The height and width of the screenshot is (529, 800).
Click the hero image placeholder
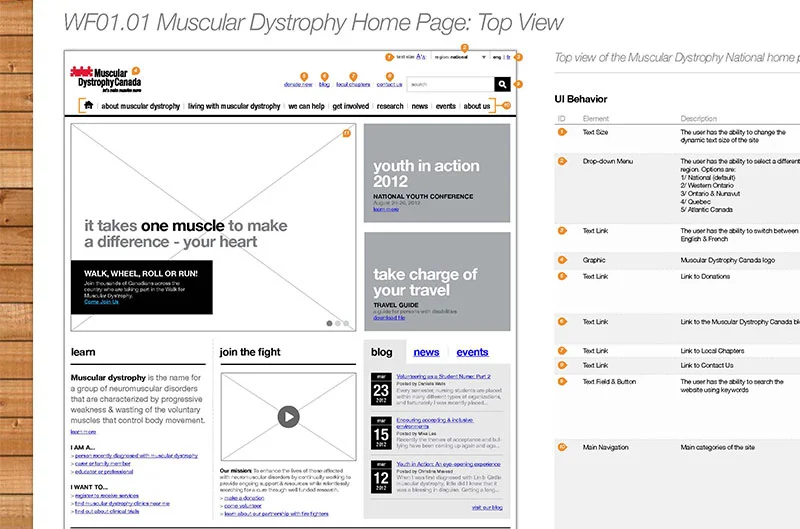point(213,228)
